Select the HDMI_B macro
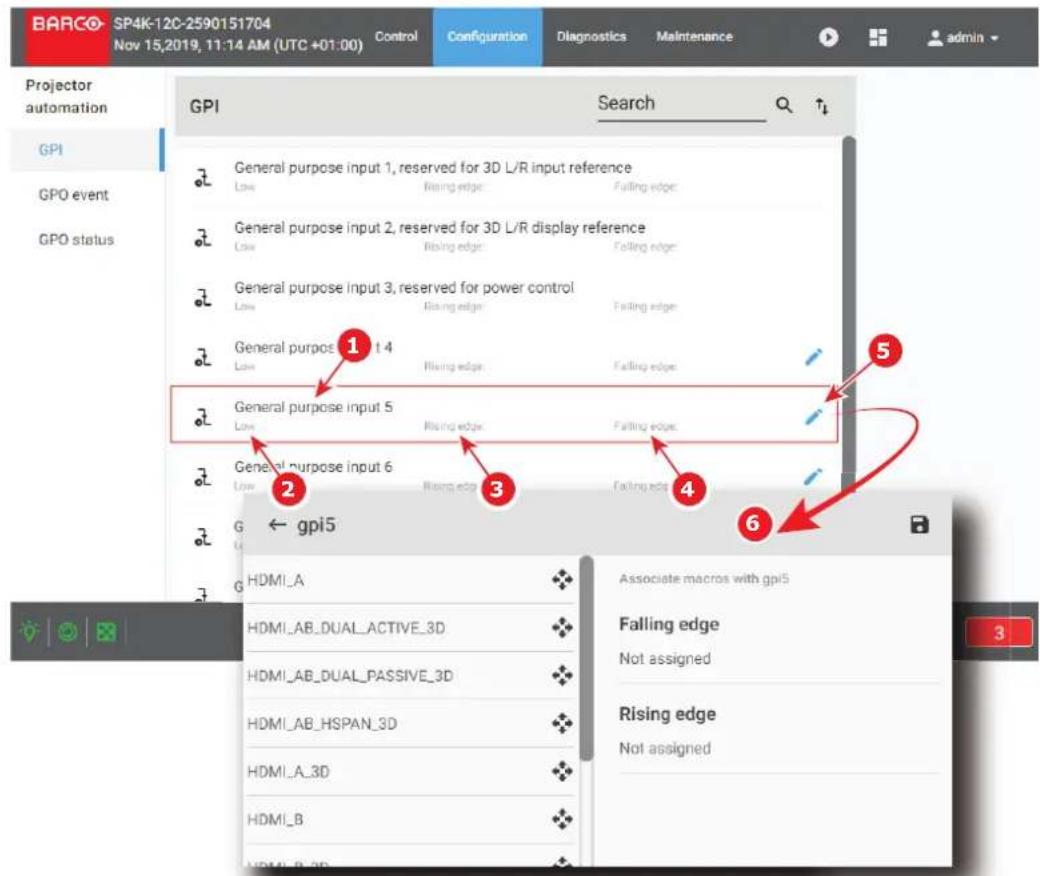Viewport: 1040px width, 876px height. coord(275,820)
